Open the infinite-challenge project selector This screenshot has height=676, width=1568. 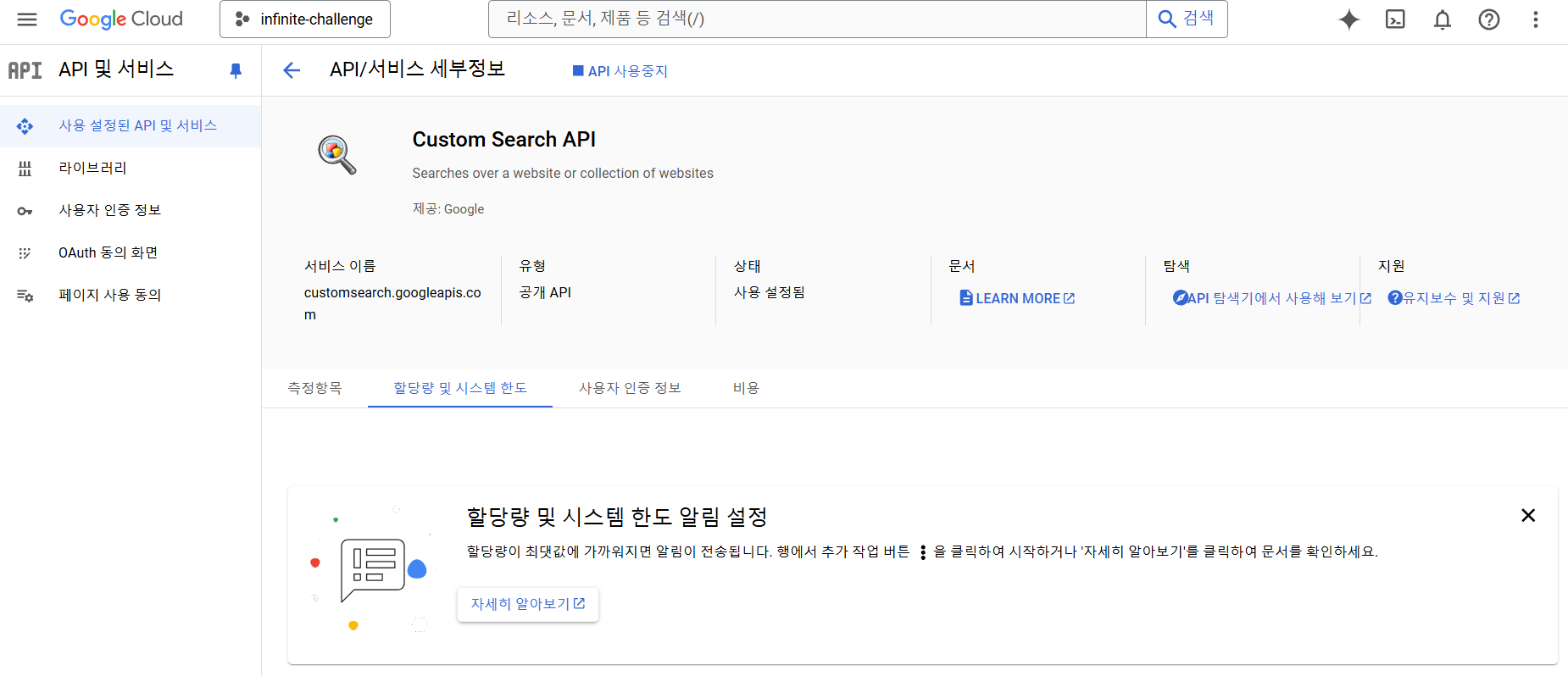pyautogui.click(x=305, y=19)
